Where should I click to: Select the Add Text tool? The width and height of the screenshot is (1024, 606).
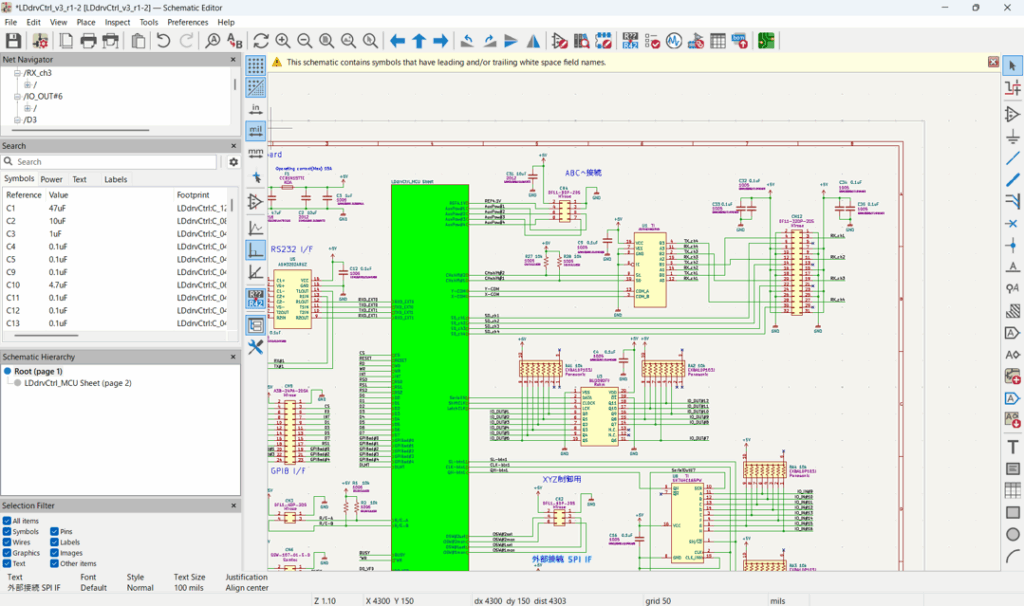(x=1012, y=447)
